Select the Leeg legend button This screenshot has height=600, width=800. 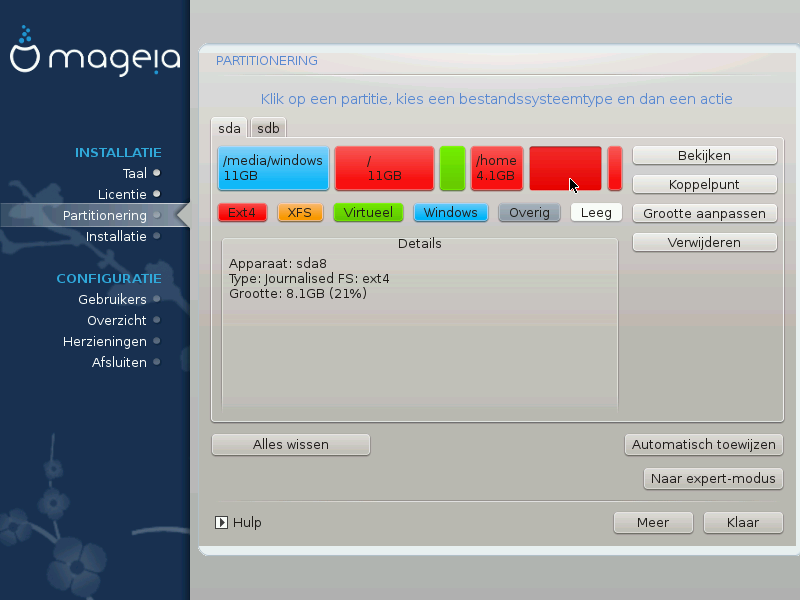[x=596, y=212]
